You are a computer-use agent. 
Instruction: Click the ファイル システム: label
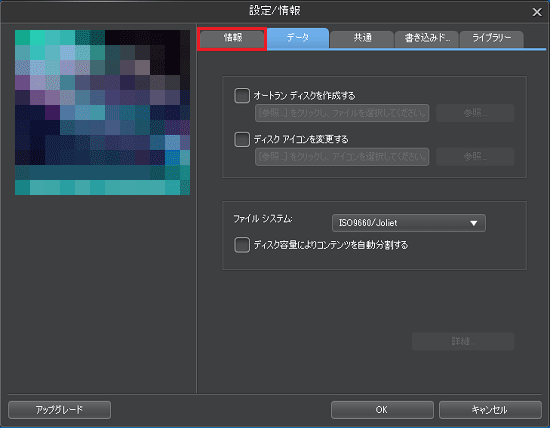click(x=263, y=219)
